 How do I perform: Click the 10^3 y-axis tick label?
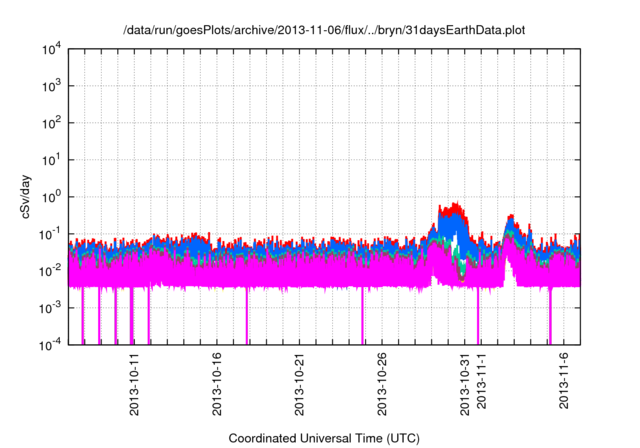click(x=51, y=86)
